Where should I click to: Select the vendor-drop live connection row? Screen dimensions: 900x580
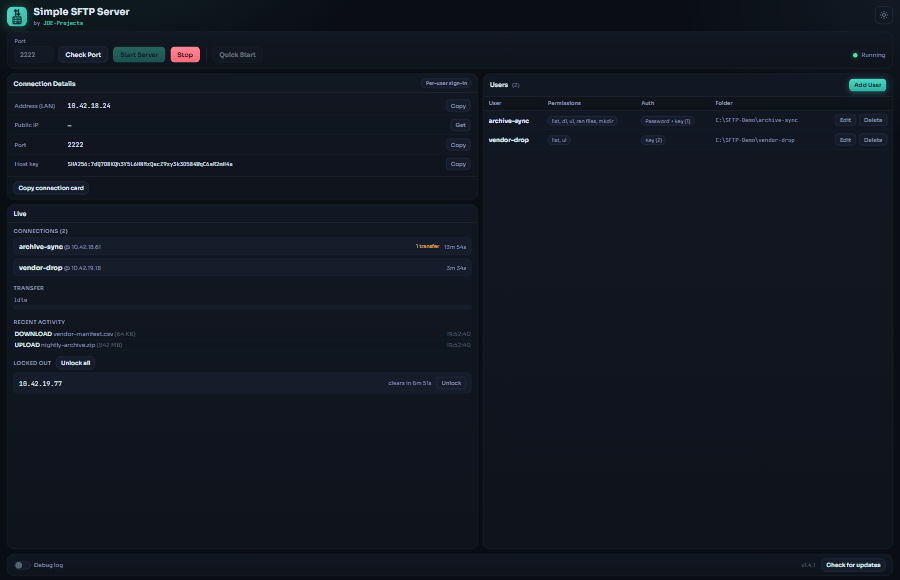242,268
